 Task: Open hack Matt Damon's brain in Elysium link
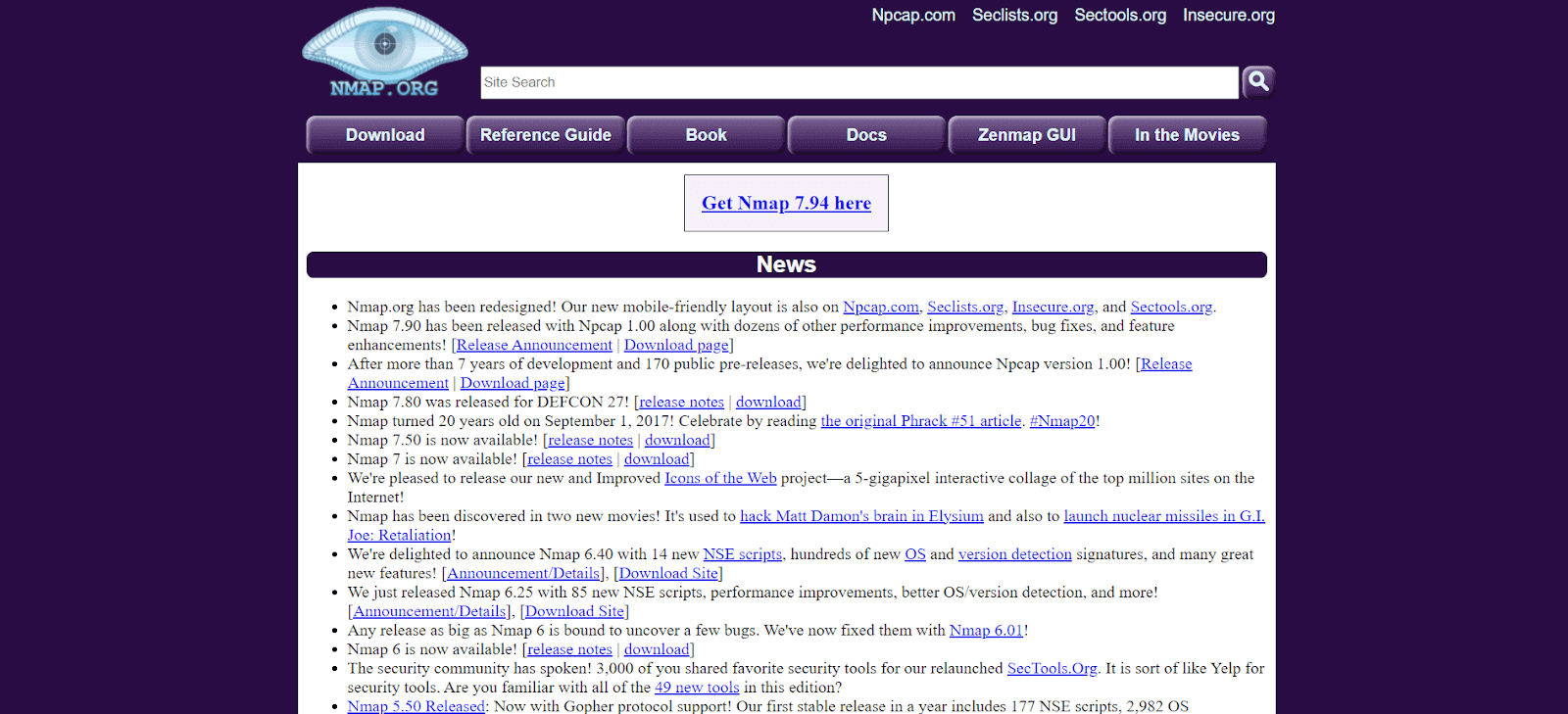tap(861, 516)
